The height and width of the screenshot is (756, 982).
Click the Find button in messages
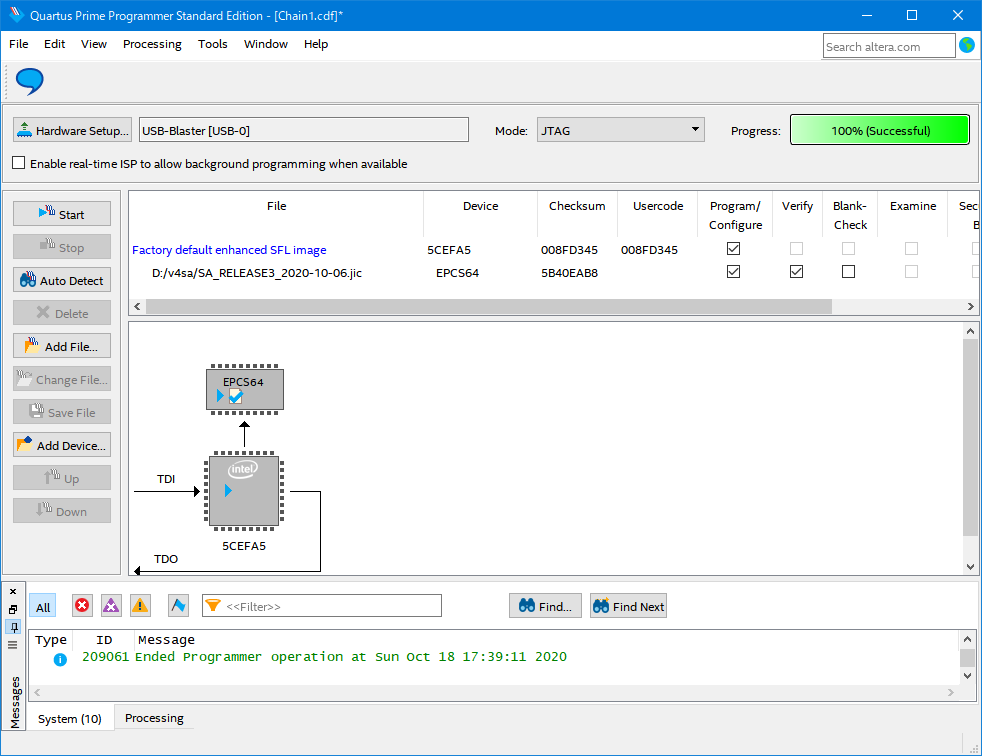pyautogui.click(x=545, y=606)
